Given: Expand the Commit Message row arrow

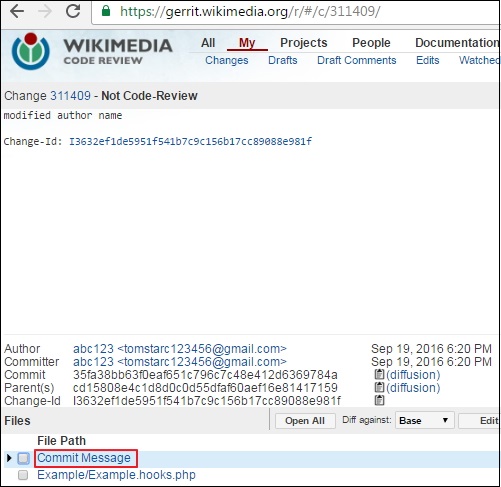Looking at the screenshot, I should click(x=9, y=458).
